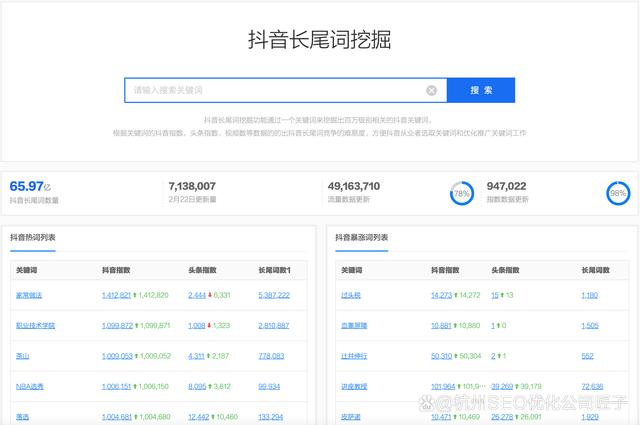Viewport: 640px width, 425px height.
Task: Click the blue 搜索 search button
Action: 481,90
